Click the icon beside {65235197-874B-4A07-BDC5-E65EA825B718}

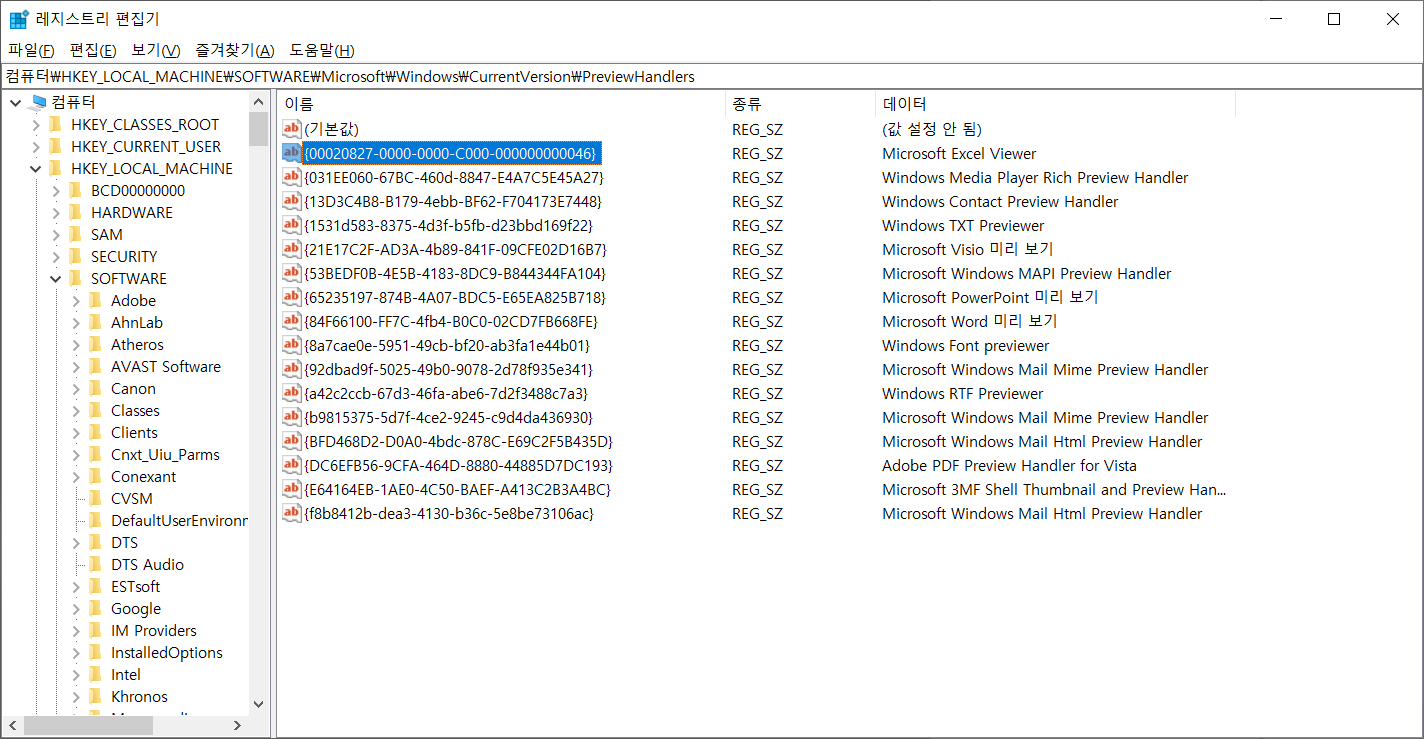tap(292, 297)
